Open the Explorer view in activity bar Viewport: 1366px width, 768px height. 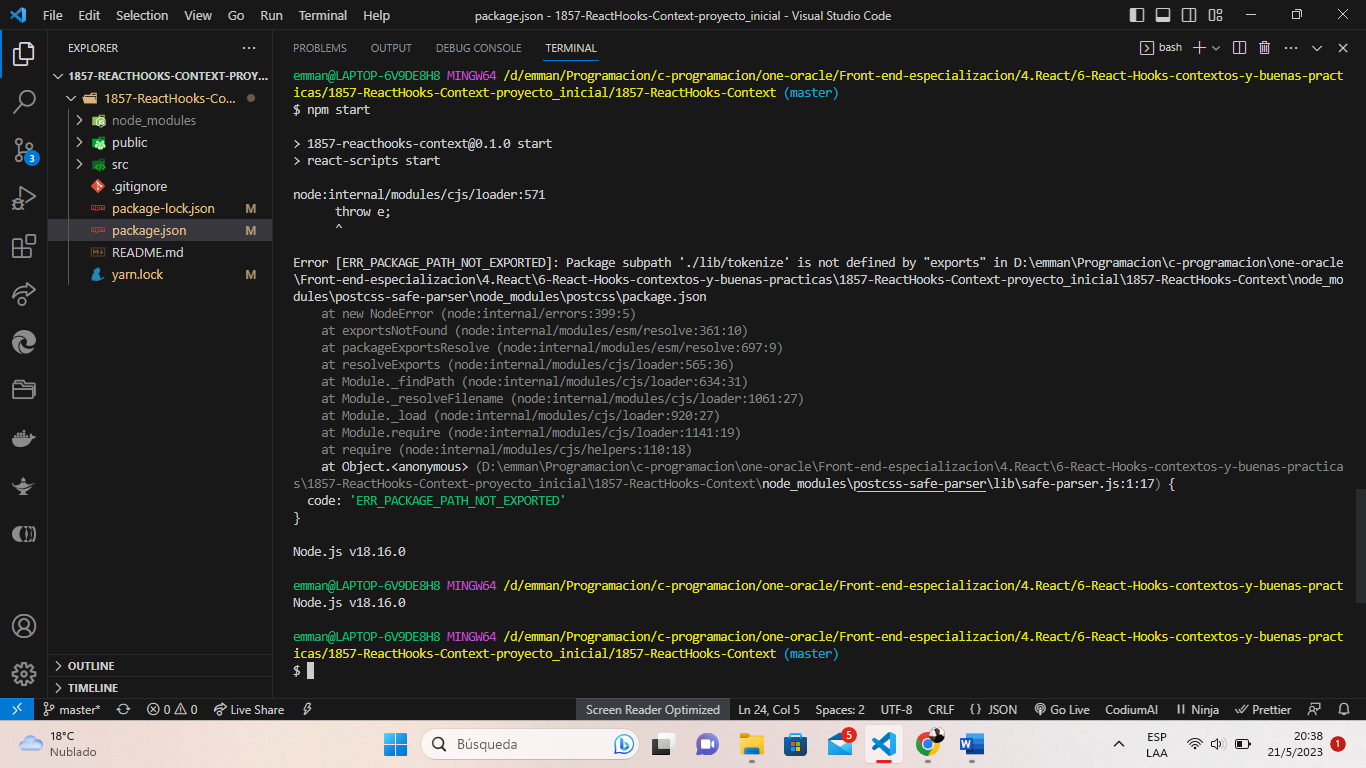[x=23, y=53]
